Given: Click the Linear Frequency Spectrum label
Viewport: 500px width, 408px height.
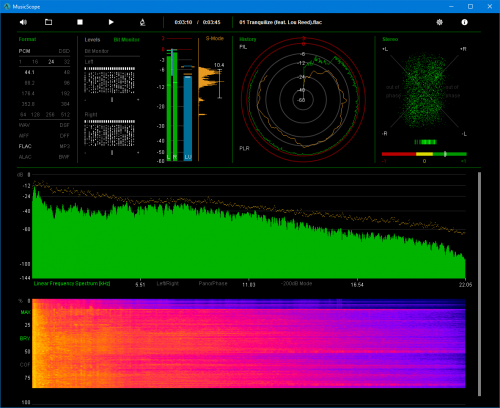Looking at the screenshot, I should 72,283.
